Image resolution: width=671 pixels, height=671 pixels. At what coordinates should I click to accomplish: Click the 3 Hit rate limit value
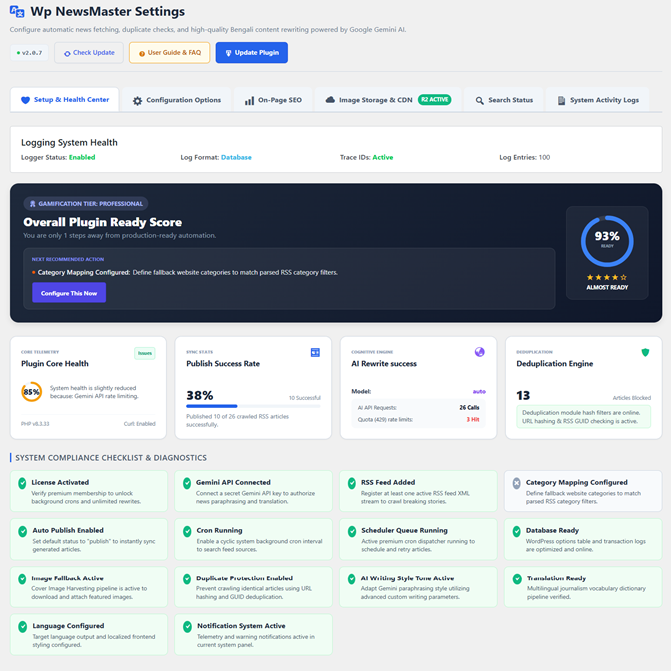click(472, 419)
